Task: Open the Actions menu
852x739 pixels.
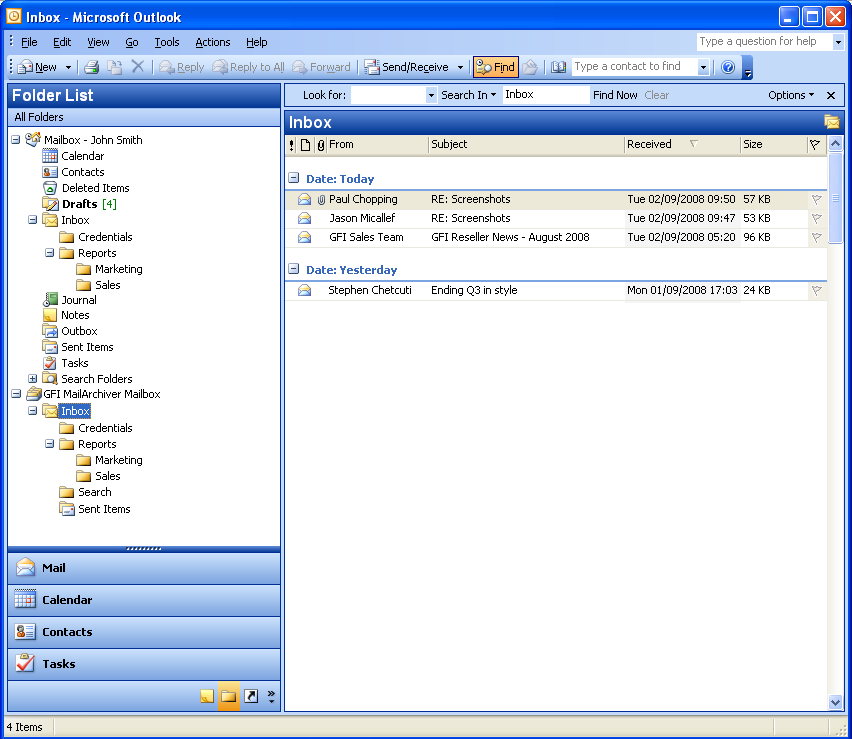Action: click(x=213, y=42)
